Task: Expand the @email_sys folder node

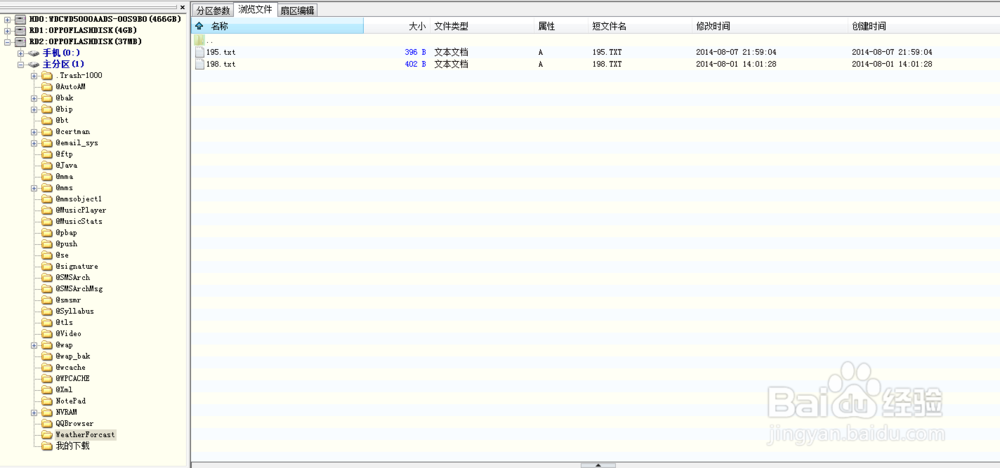Action: click(34, 143)
